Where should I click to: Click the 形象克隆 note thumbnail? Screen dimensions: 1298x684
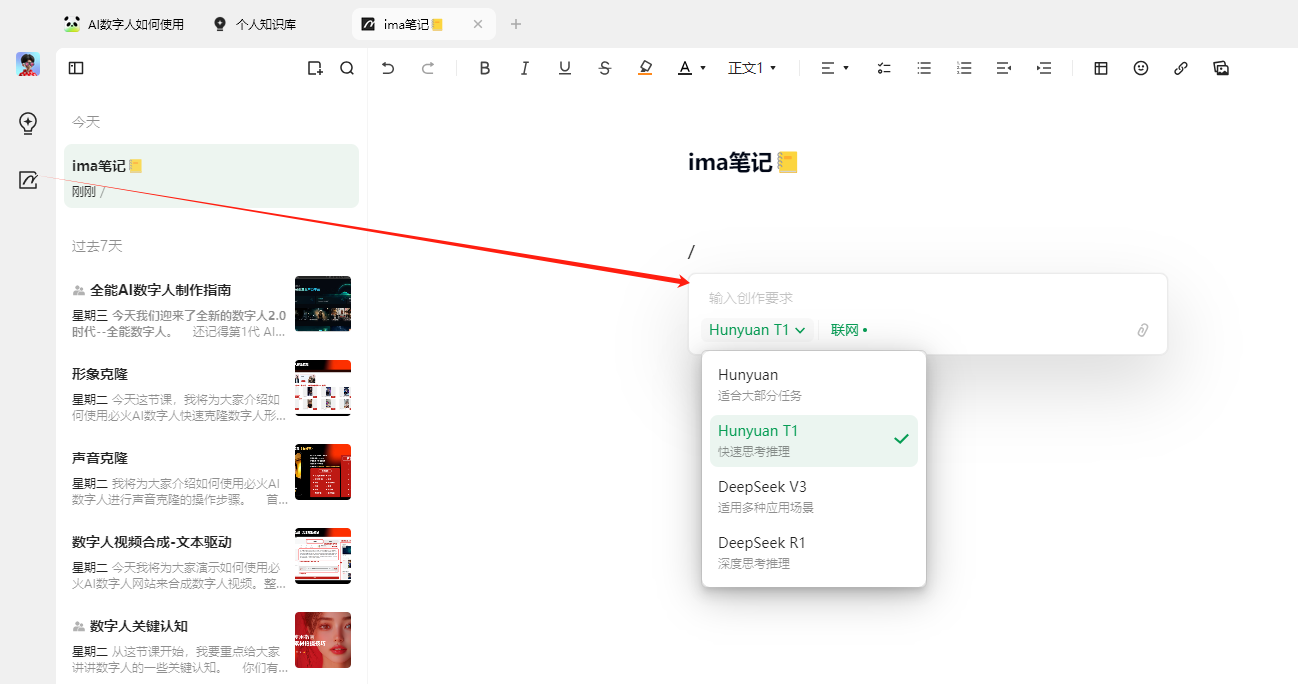(x=323, y=388)
